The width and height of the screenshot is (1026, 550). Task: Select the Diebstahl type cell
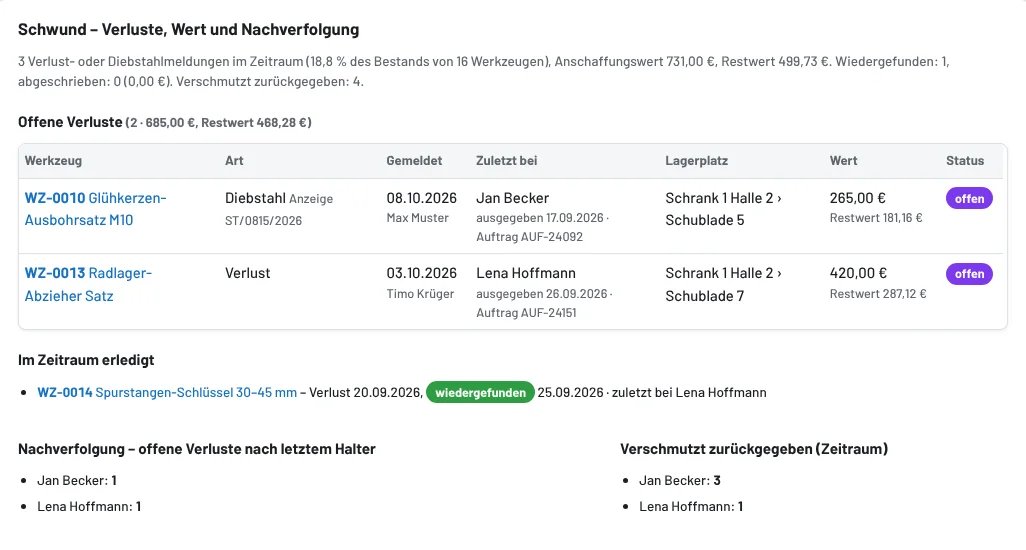pos(255,198)
